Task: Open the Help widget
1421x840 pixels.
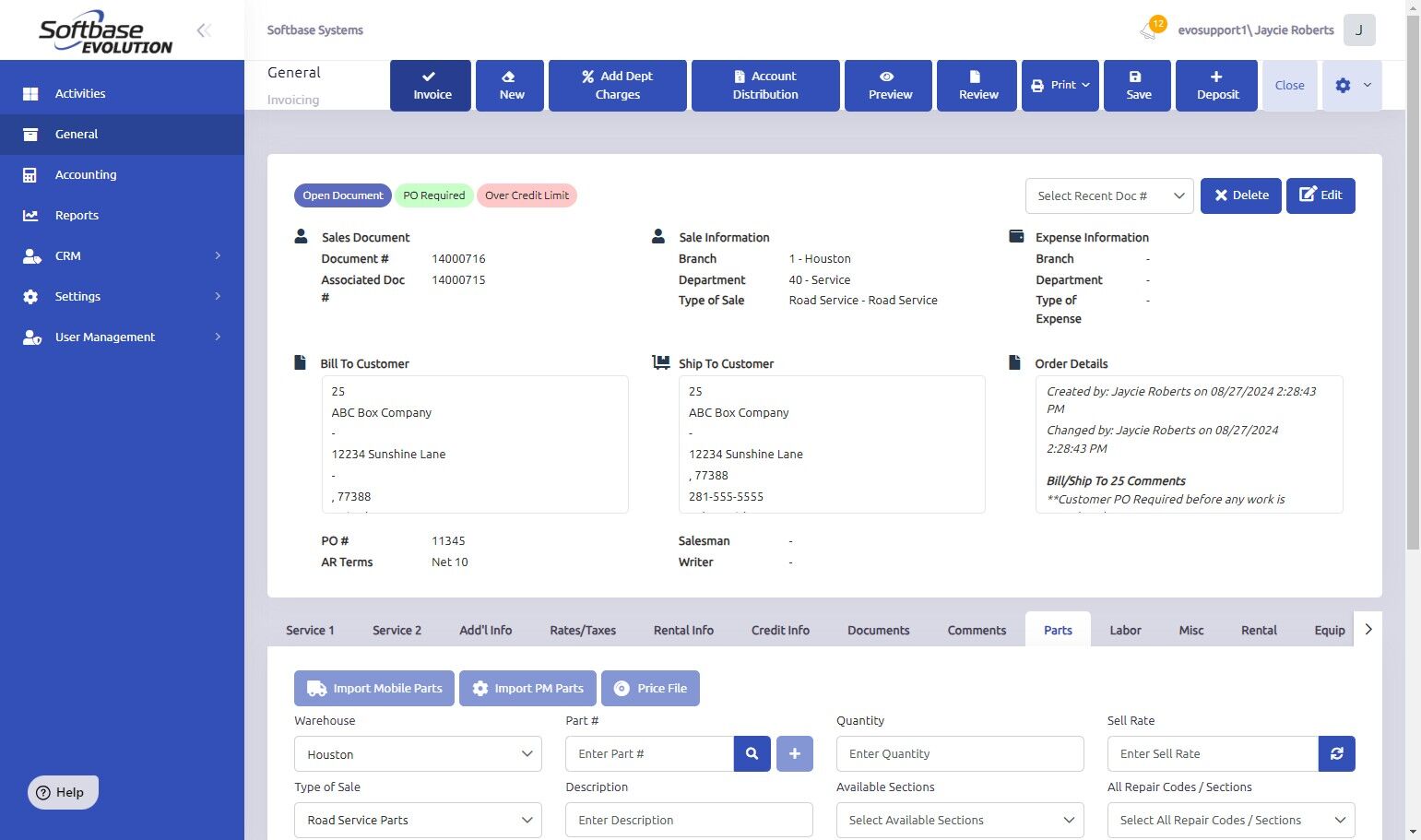Action: coord(63,792)
